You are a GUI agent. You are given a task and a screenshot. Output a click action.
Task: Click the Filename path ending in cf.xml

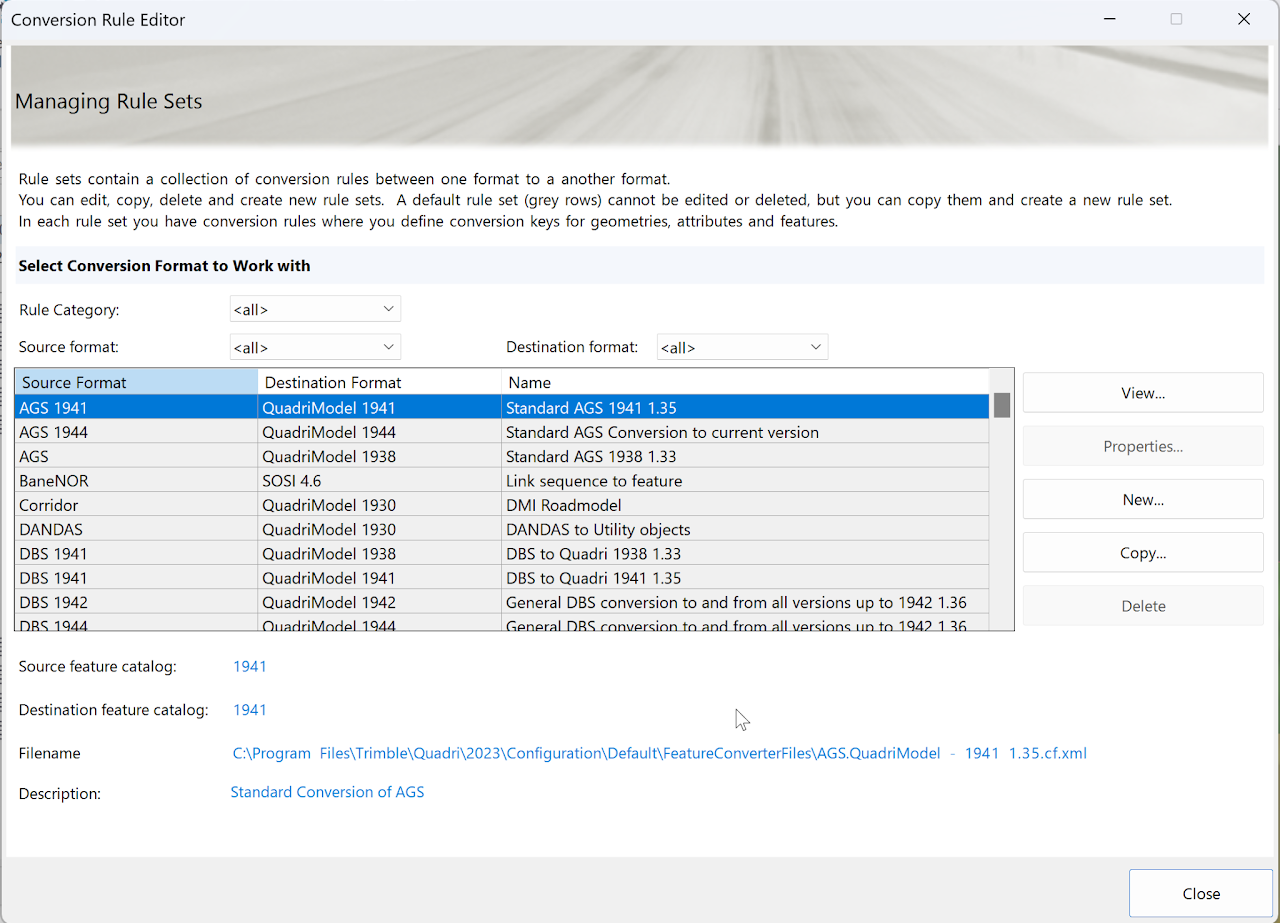[659, 753]
